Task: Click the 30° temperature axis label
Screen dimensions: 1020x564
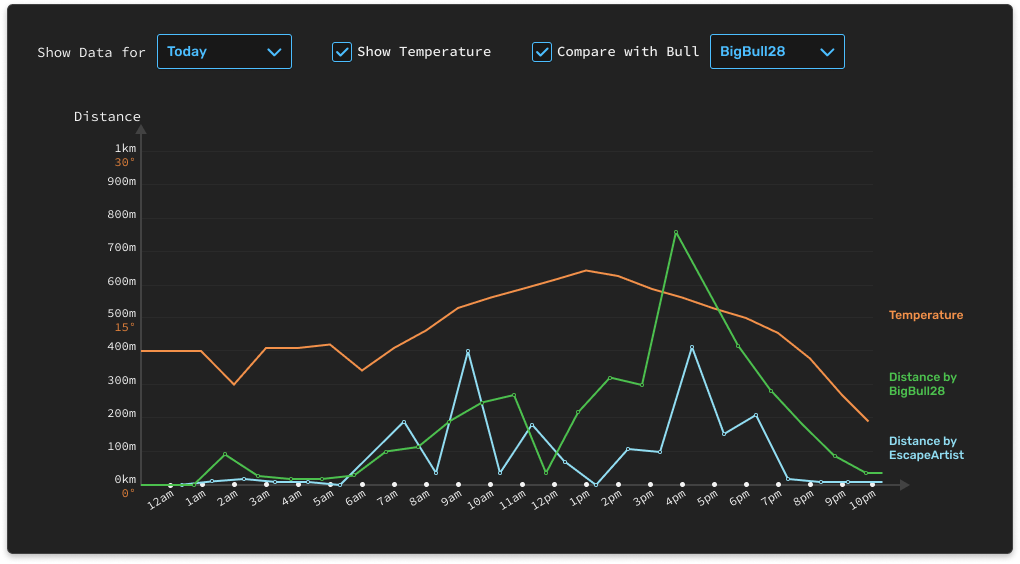Action: click(125, 162)
